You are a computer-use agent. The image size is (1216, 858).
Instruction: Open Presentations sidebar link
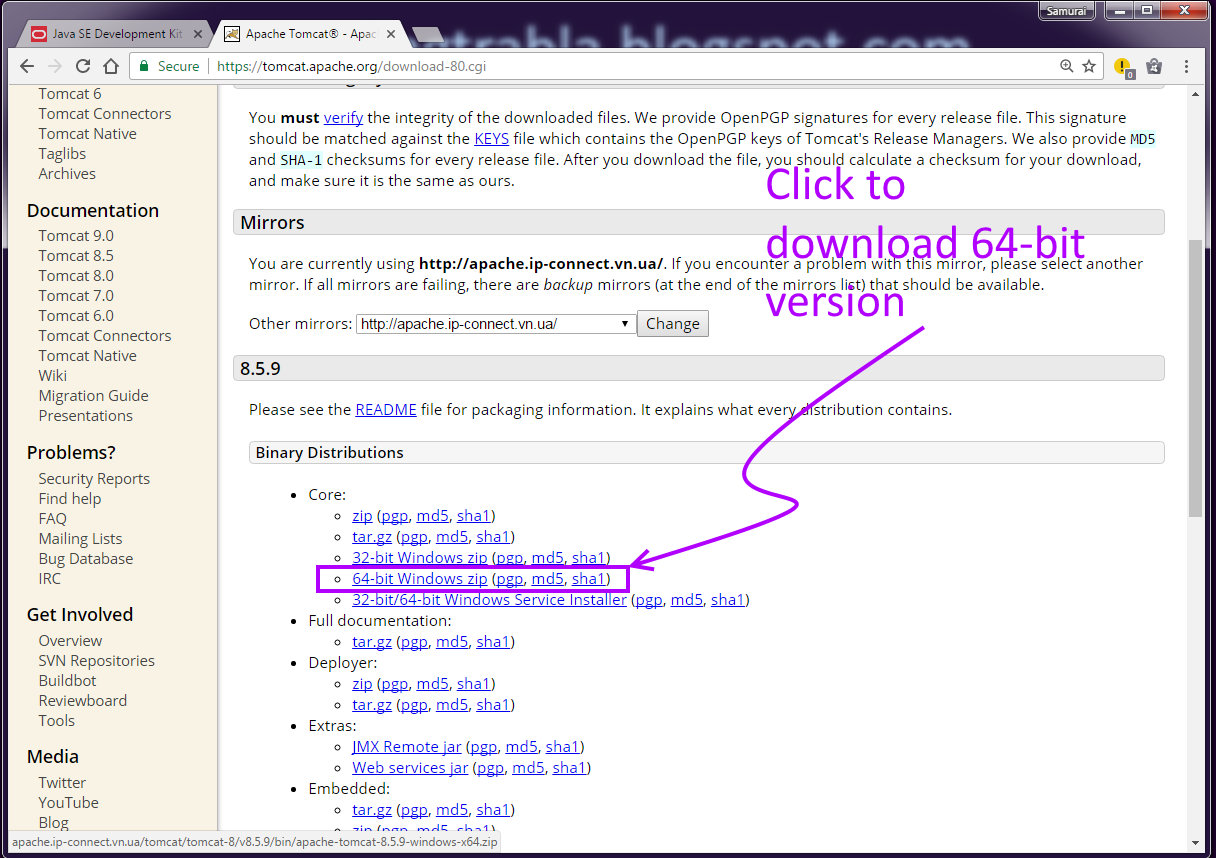point(85,416)
